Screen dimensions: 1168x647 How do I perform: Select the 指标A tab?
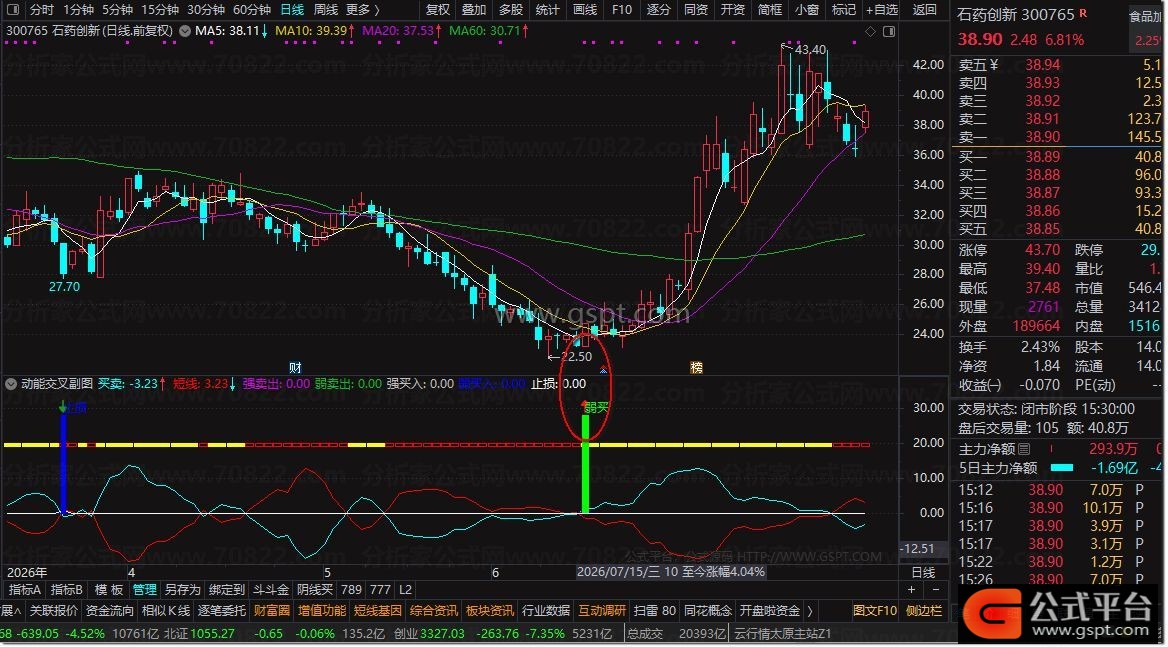24,590
